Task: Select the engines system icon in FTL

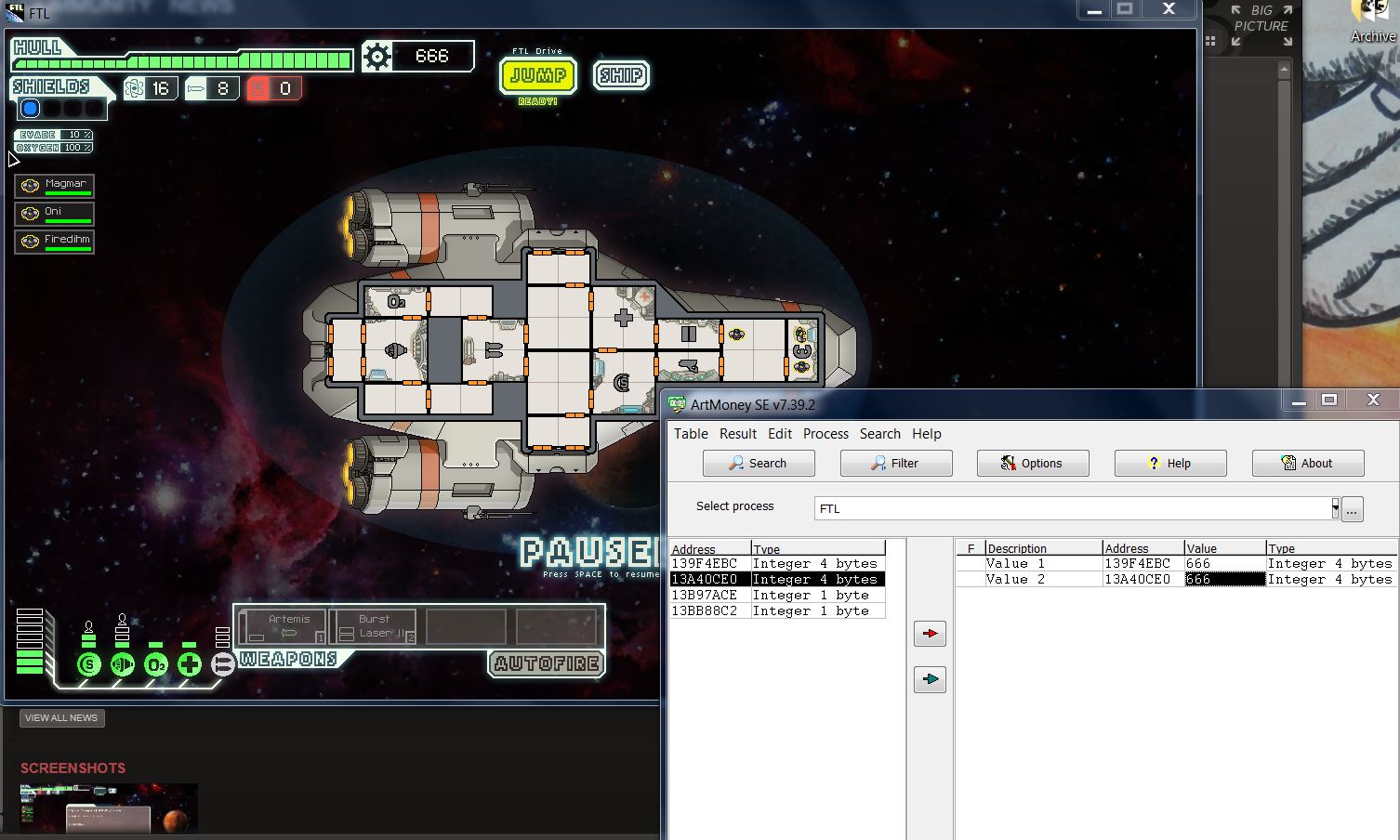Action: point(122,664)
